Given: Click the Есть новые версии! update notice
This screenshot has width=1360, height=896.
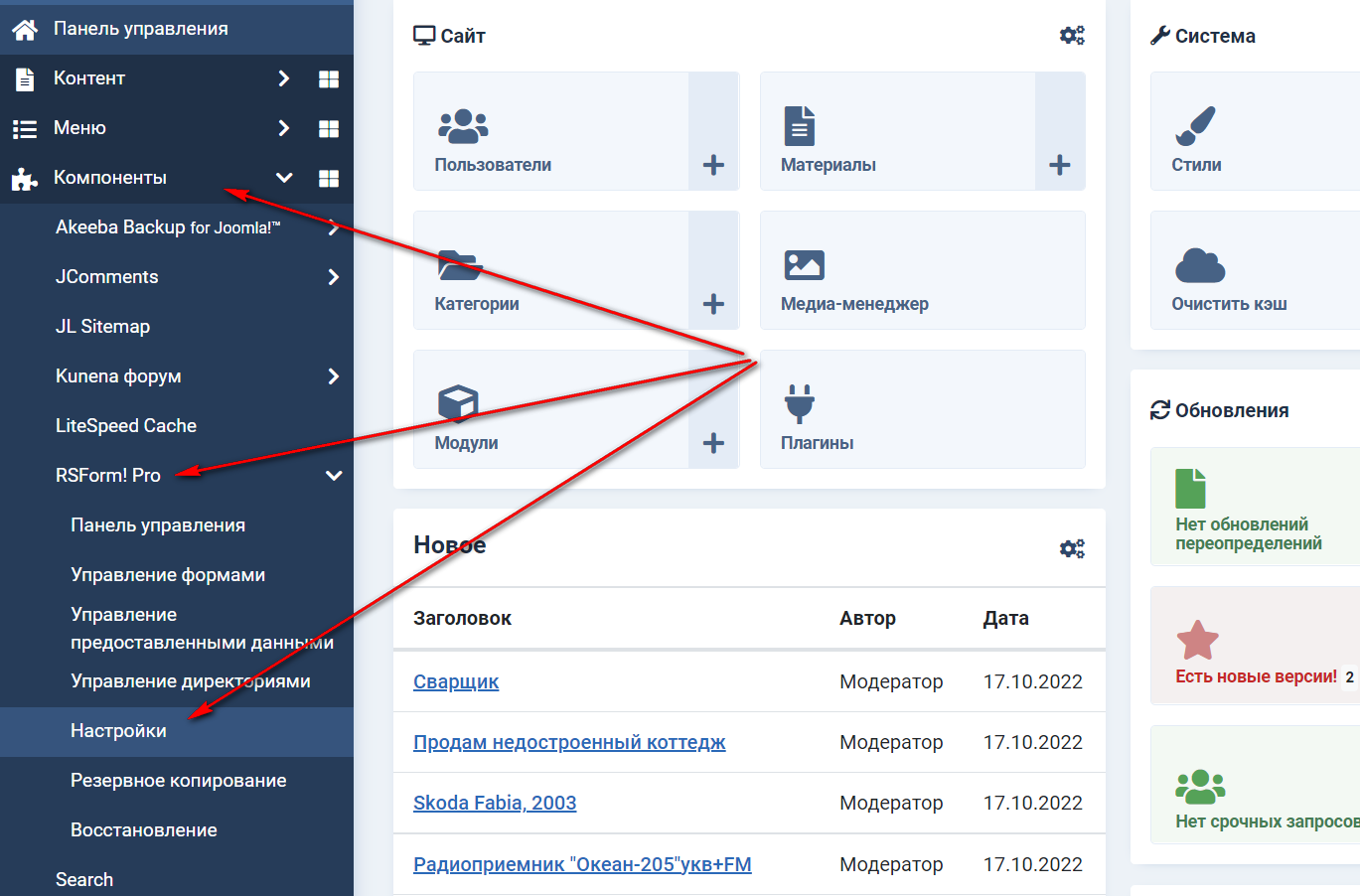Looking at the screenshot, I should [x=1256, y=676].
